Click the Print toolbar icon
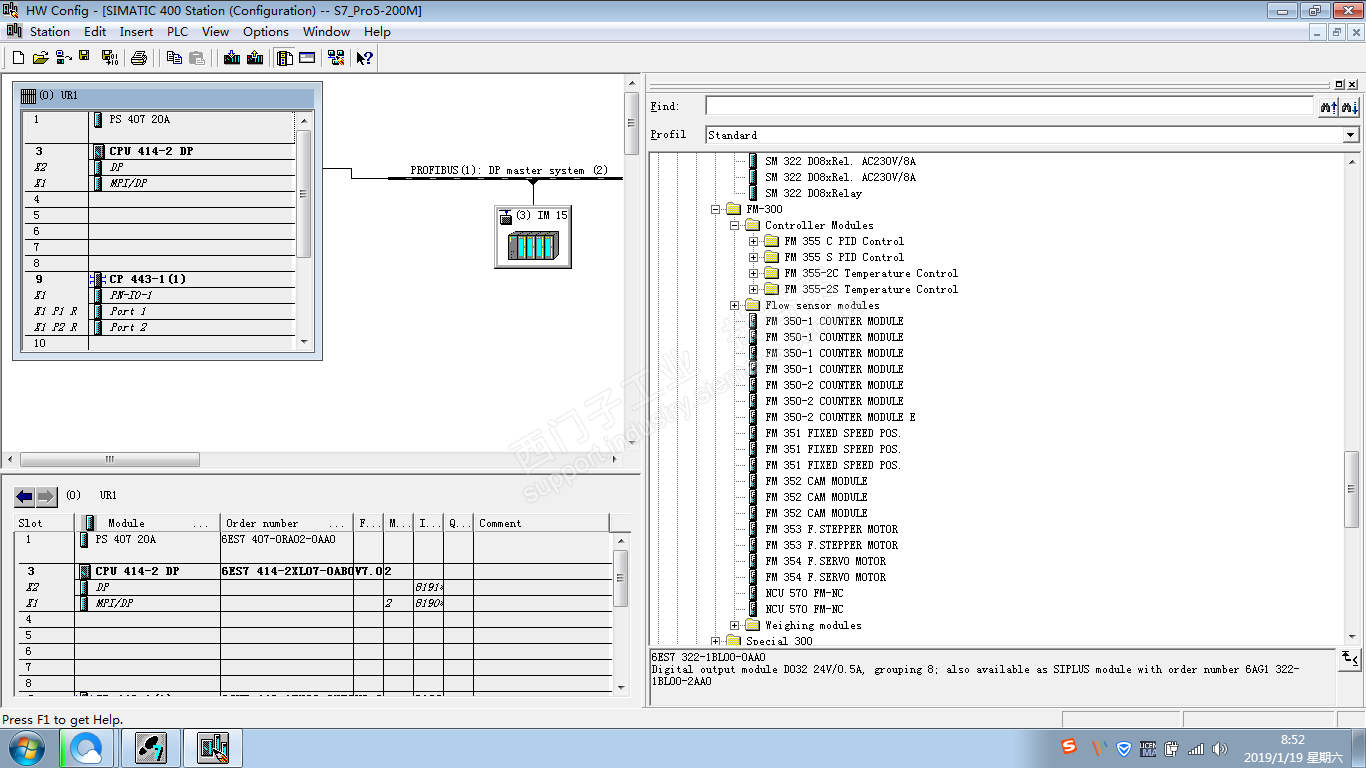This screenshot has width=1366, height=768. click(139, 58)
